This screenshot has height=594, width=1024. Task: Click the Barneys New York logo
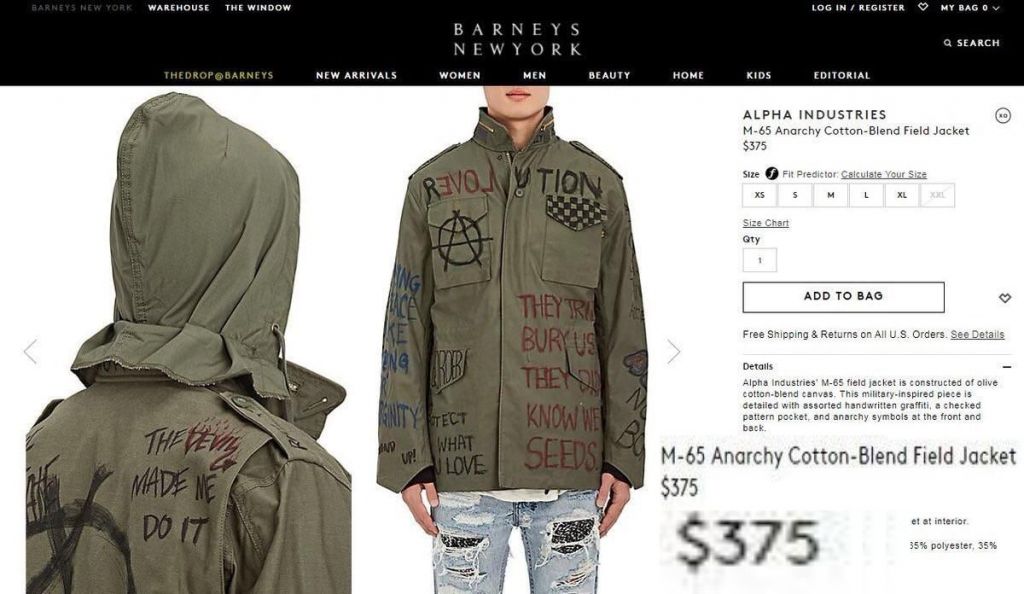pos(517,39)
